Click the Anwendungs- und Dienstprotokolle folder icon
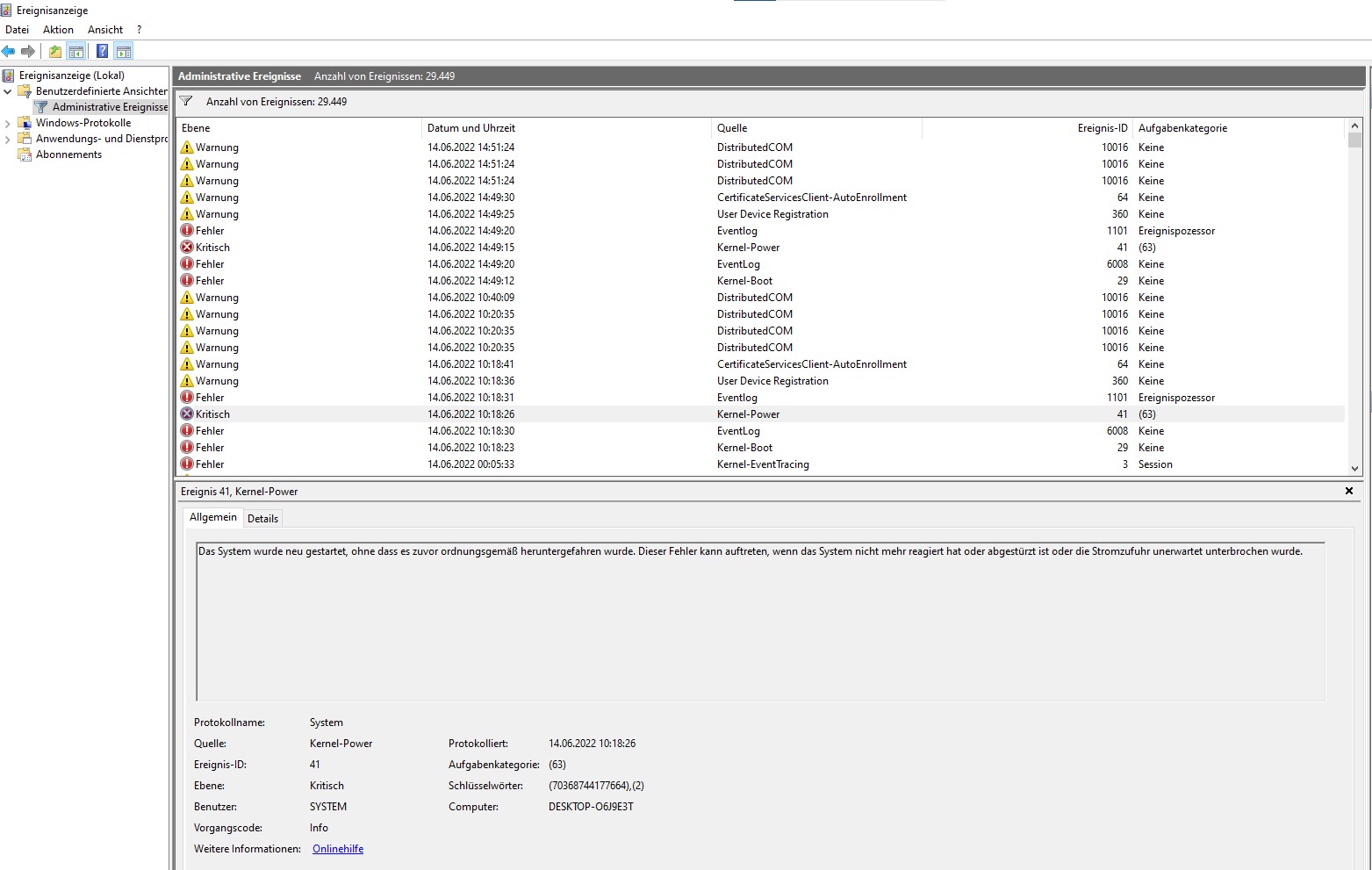The width and height of the screenshot is (1372, 870). [25, 139]
